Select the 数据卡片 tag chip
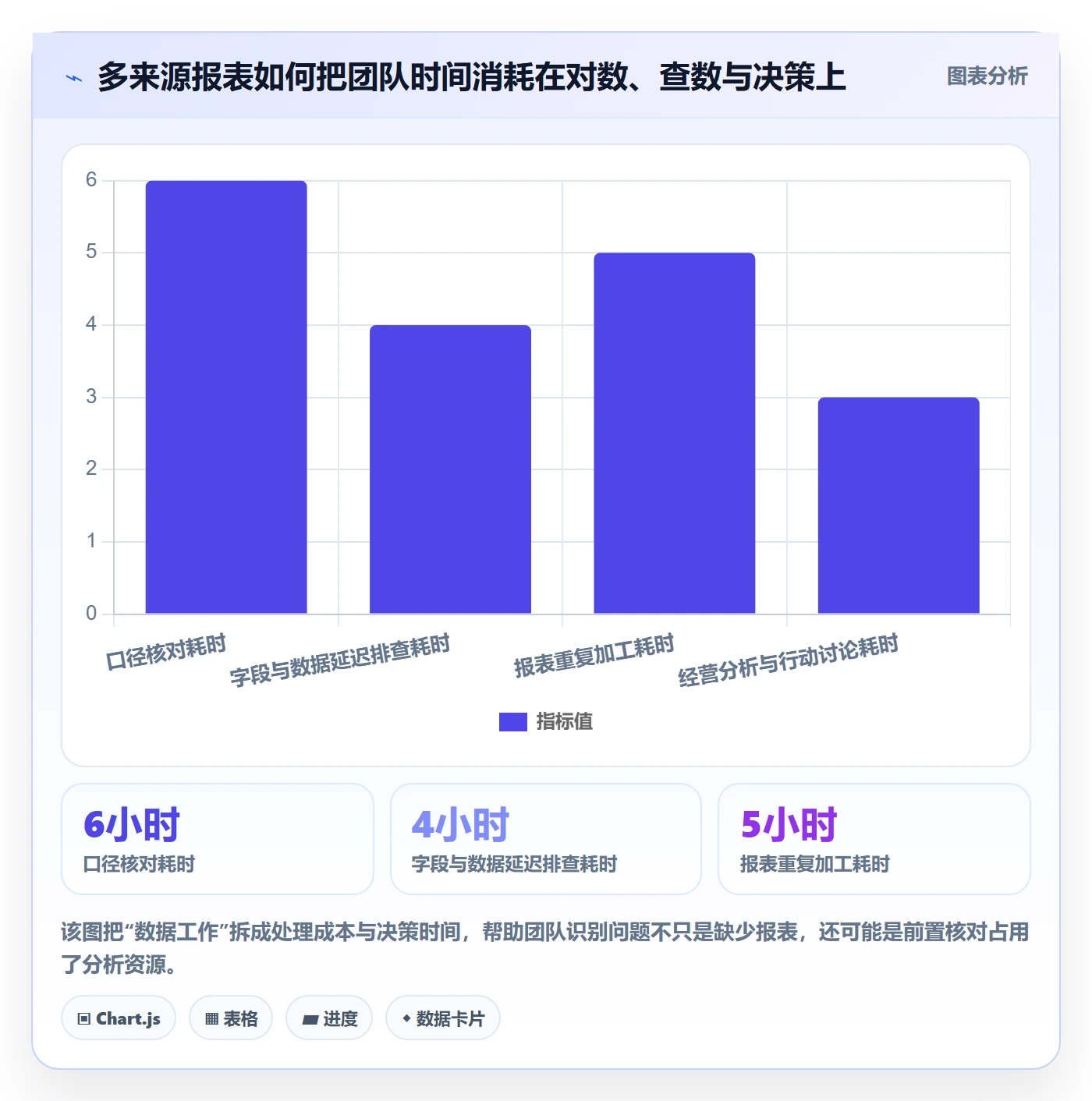Screen dimensions: 1092x1101 (x=443, y=1018)
